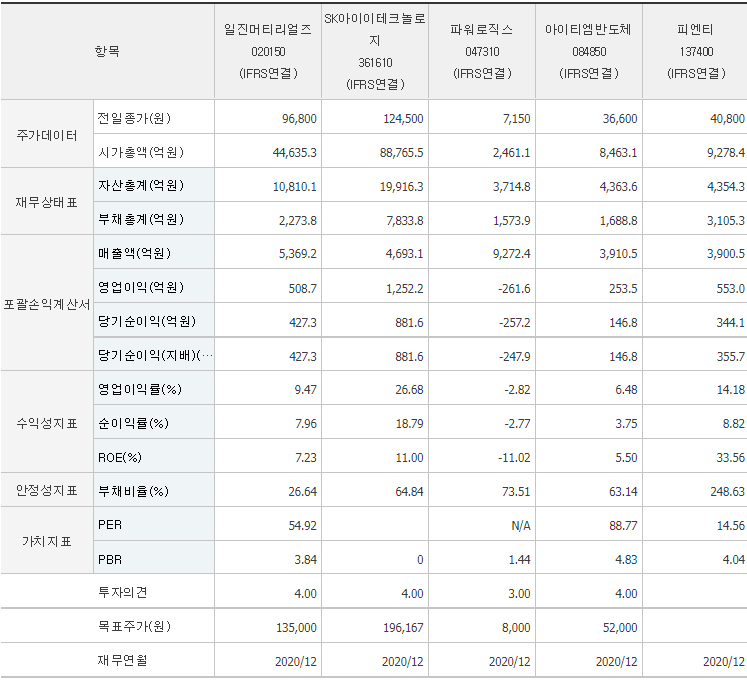This screenshot has width=747, height=680.
Task: Select the closing price value 96,800
Action: tap(299, 119)
